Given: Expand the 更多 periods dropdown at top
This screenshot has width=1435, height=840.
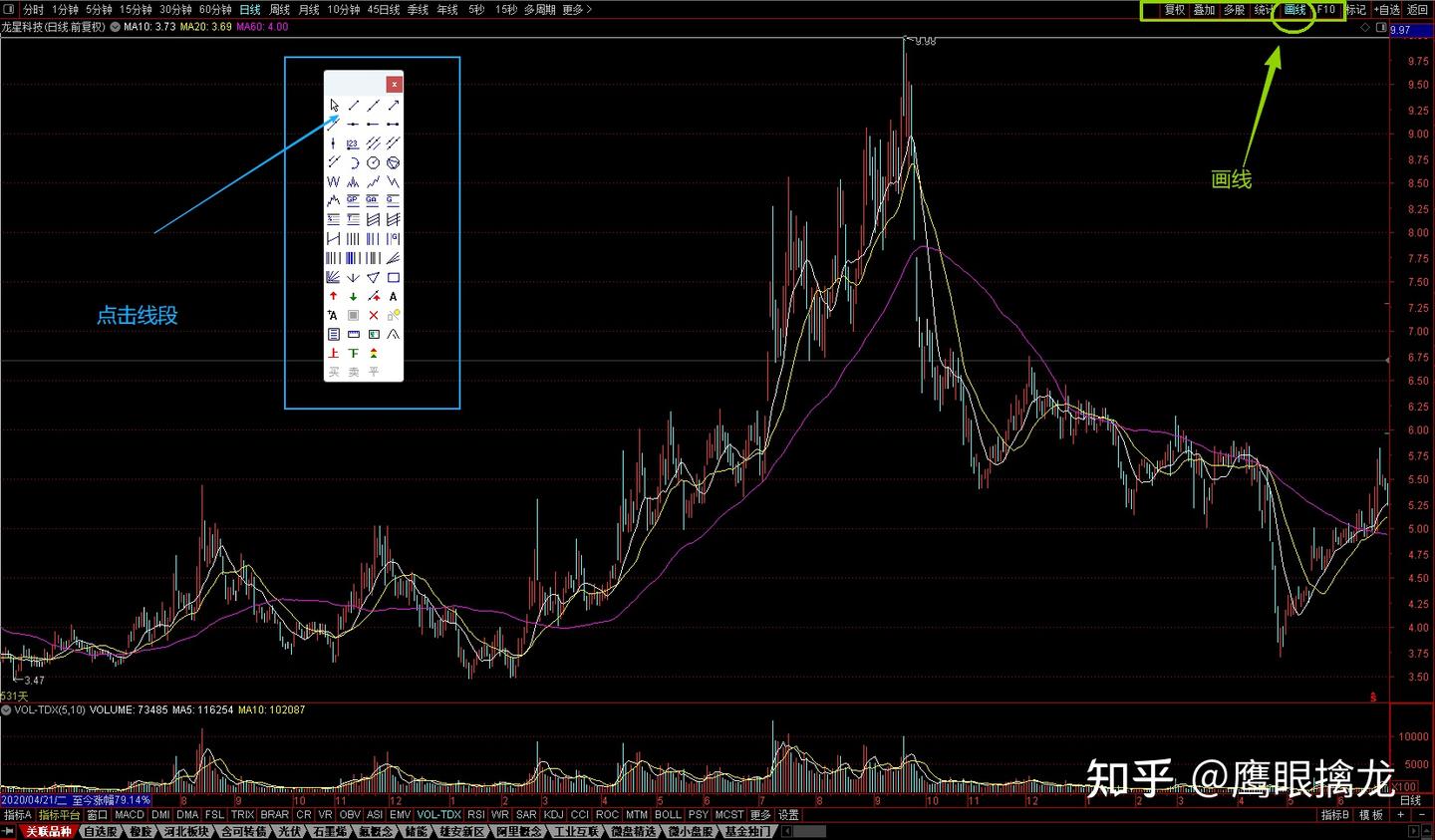Looking at the screenshot, I should 577,10.
